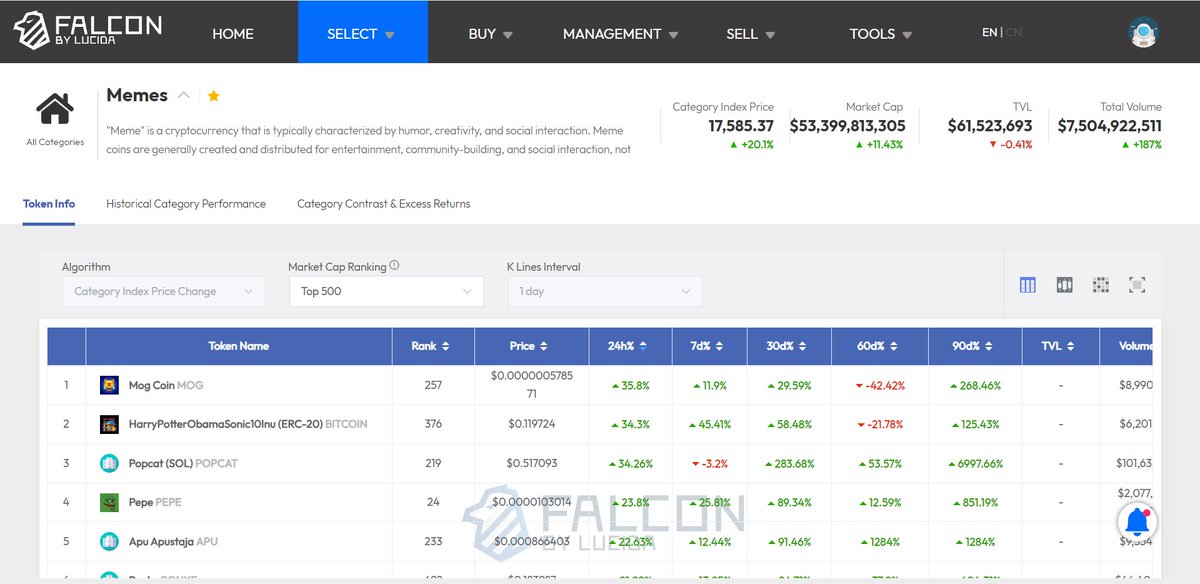
Task: Enter fullscreen view mode
Action: (x=1137, y=285)
